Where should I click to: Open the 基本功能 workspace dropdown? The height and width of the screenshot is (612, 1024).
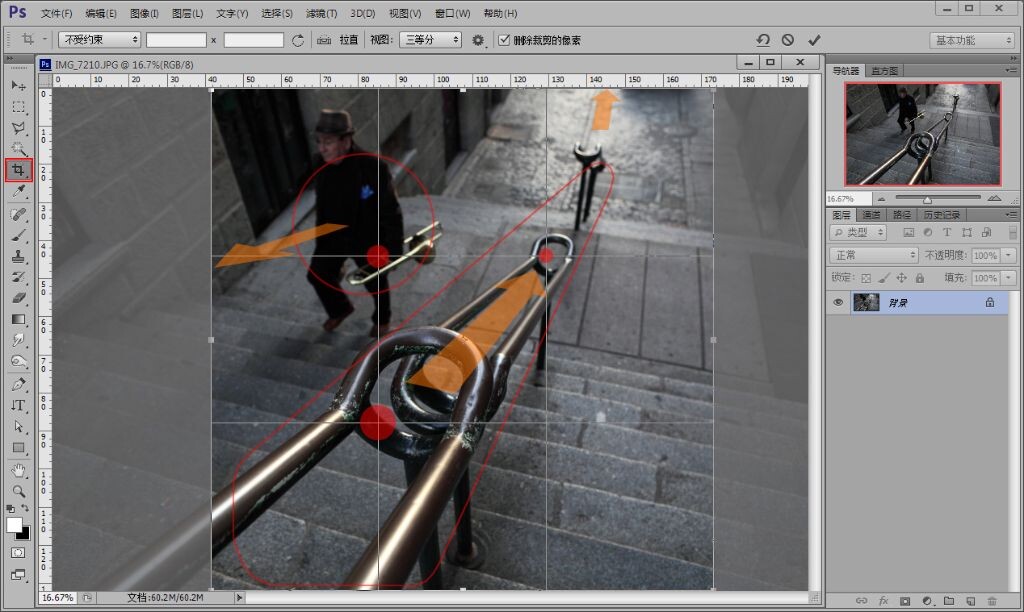tap(972, 40)
